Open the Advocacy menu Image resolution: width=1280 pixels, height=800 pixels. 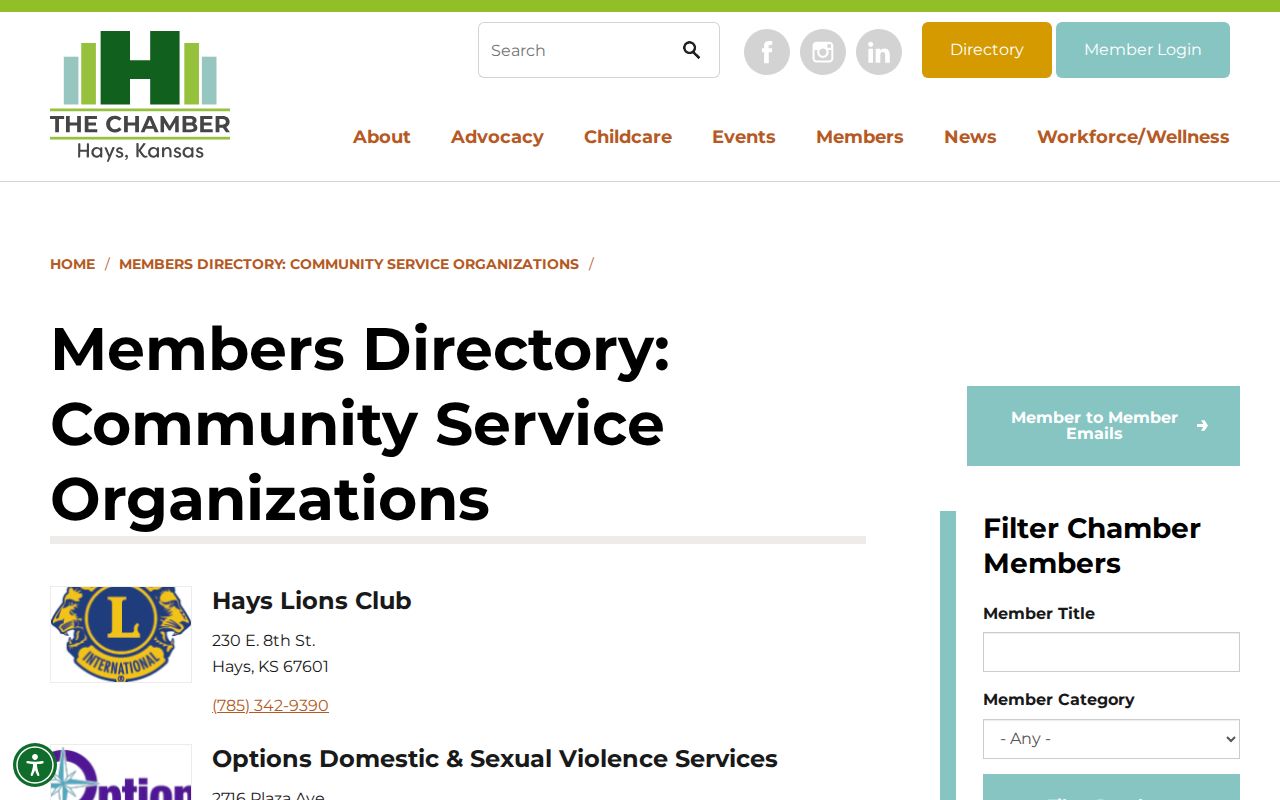point(497,137)
